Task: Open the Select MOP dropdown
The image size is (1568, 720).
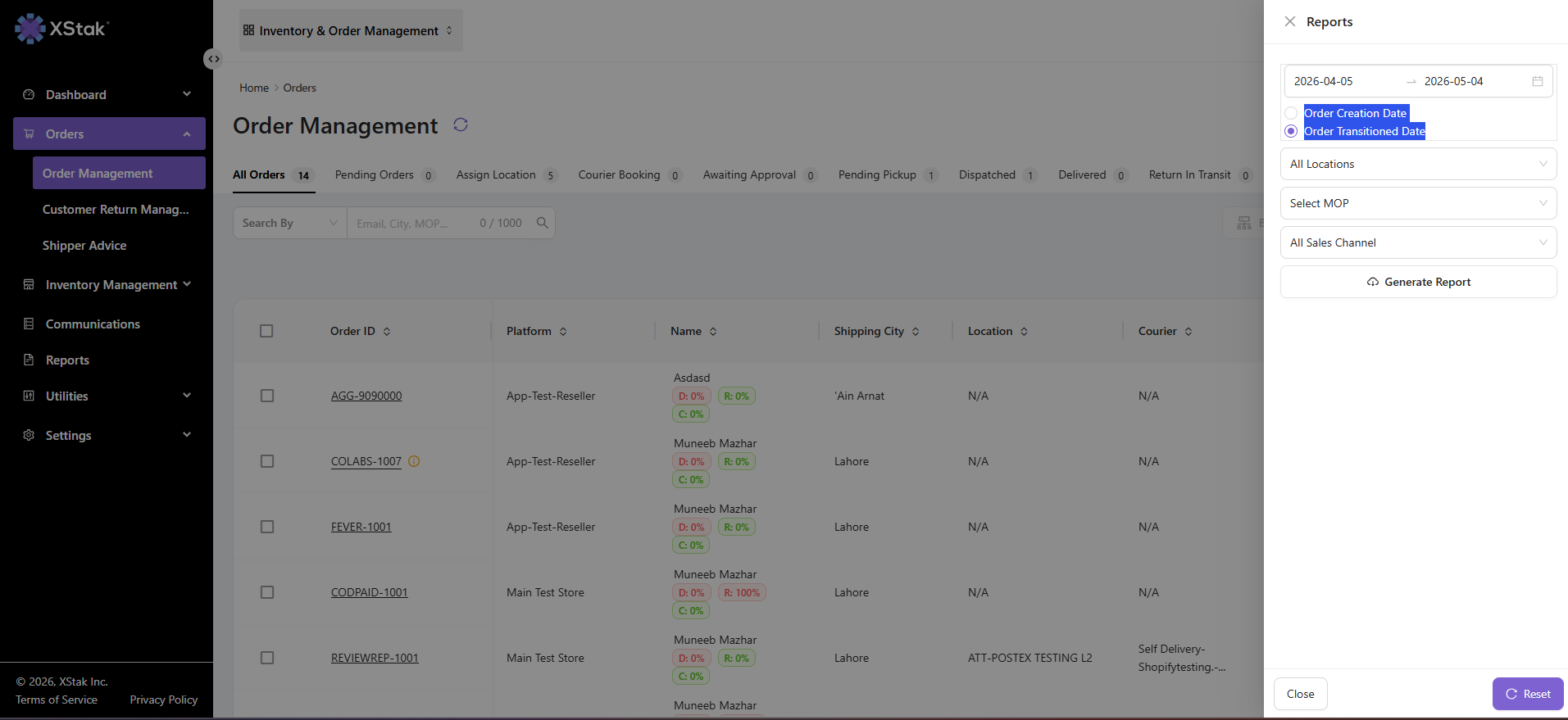Action: point(1418,203)
